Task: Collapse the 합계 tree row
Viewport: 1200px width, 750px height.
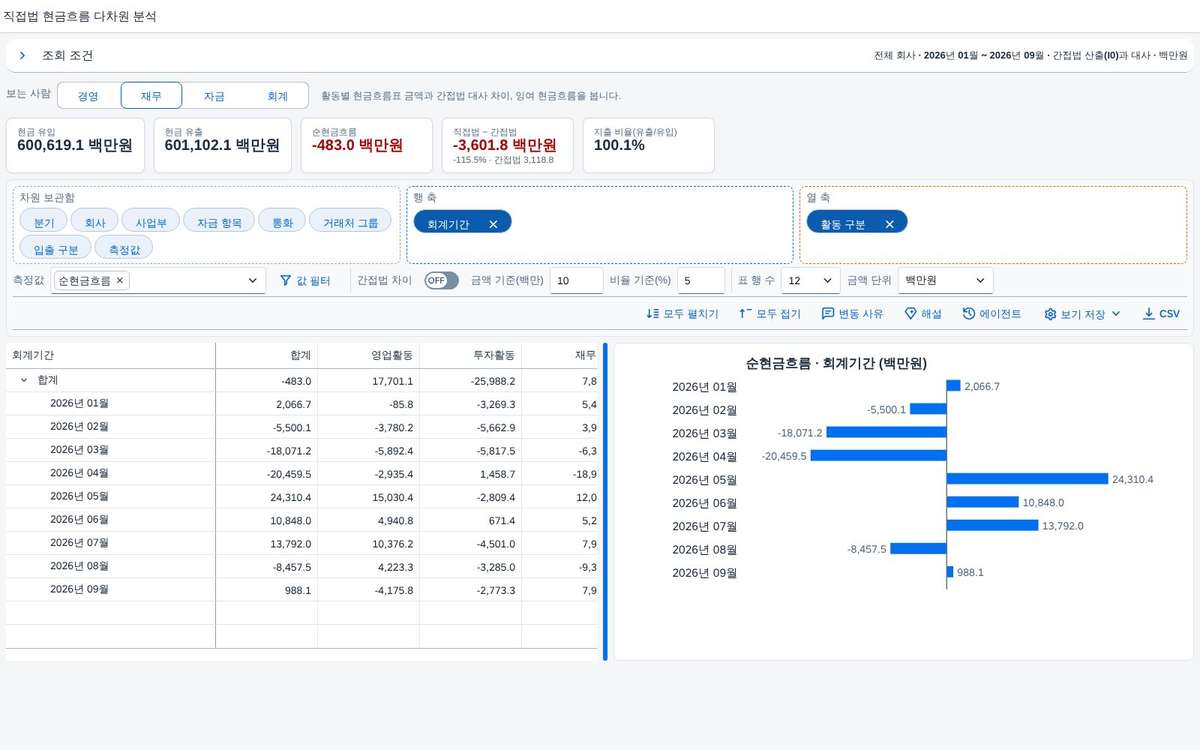Action: coord(24,381)
